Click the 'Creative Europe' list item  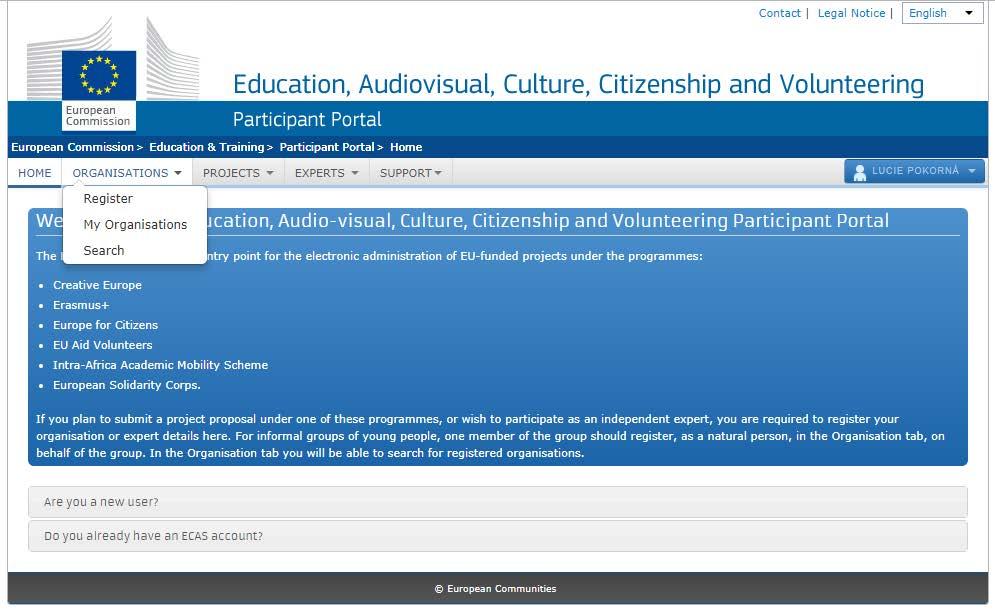[97, 285]
